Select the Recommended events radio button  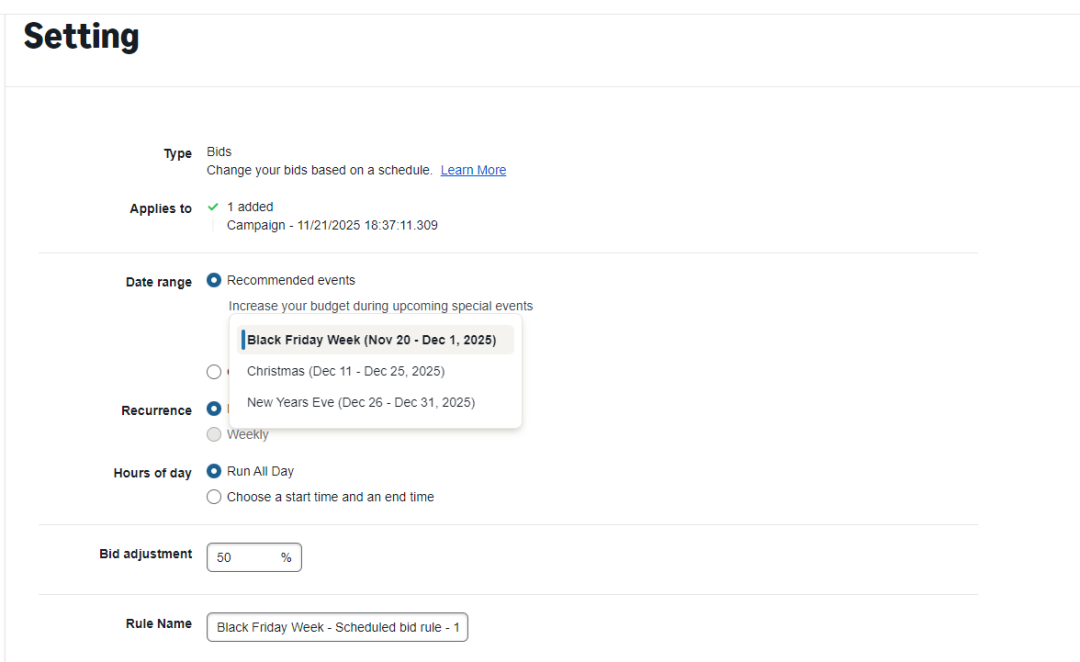(214, 281)
